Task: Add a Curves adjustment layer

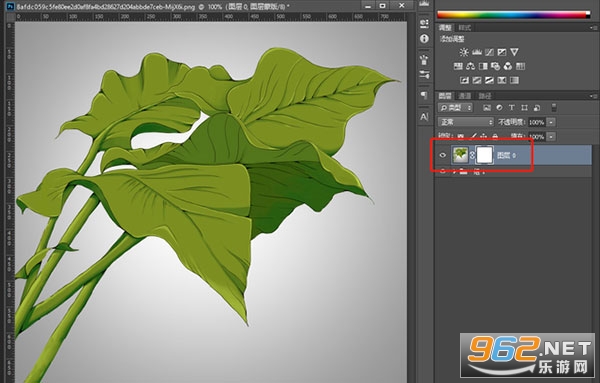Action: pos(489,52)
